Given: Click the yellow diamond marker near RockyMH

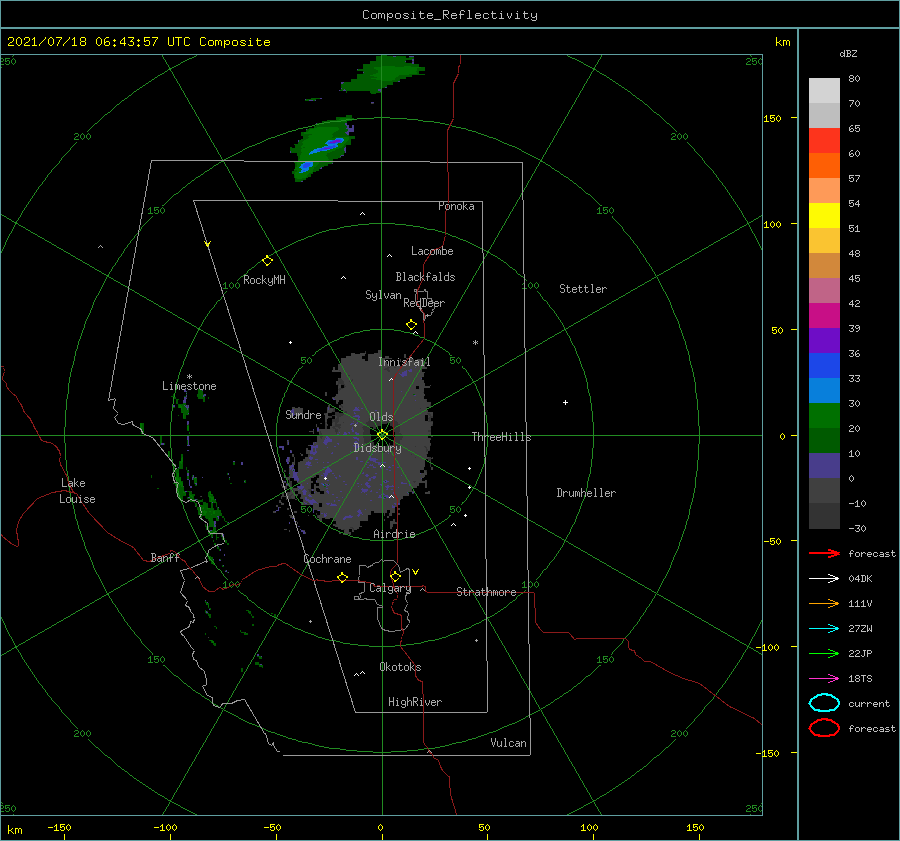Looking at the screenshot, I should tap(267, 261).
